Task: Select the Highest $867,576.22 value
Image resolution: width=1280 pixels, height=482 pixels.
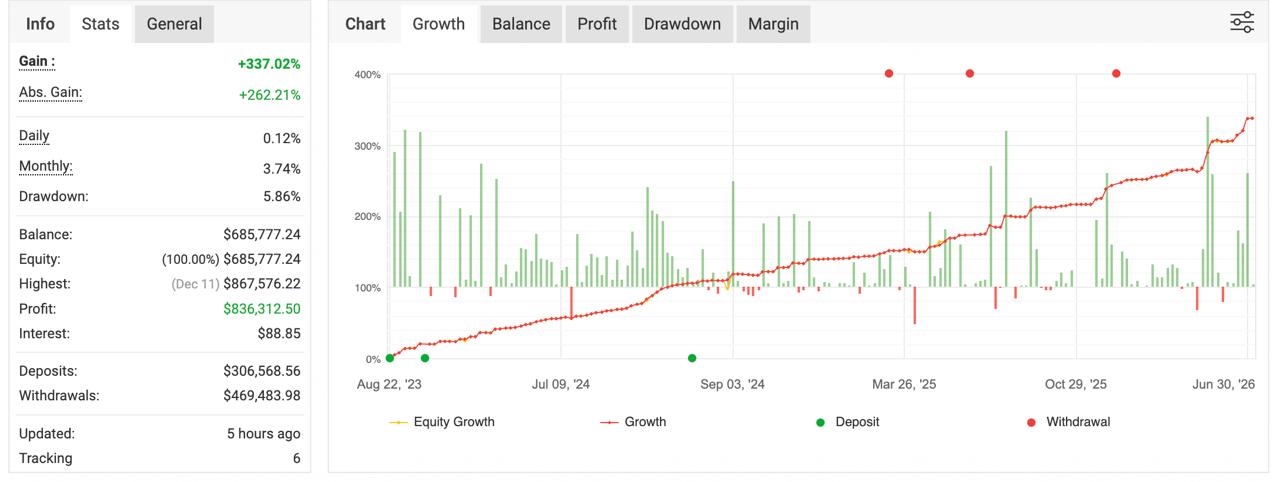Action: coord(262,284)
